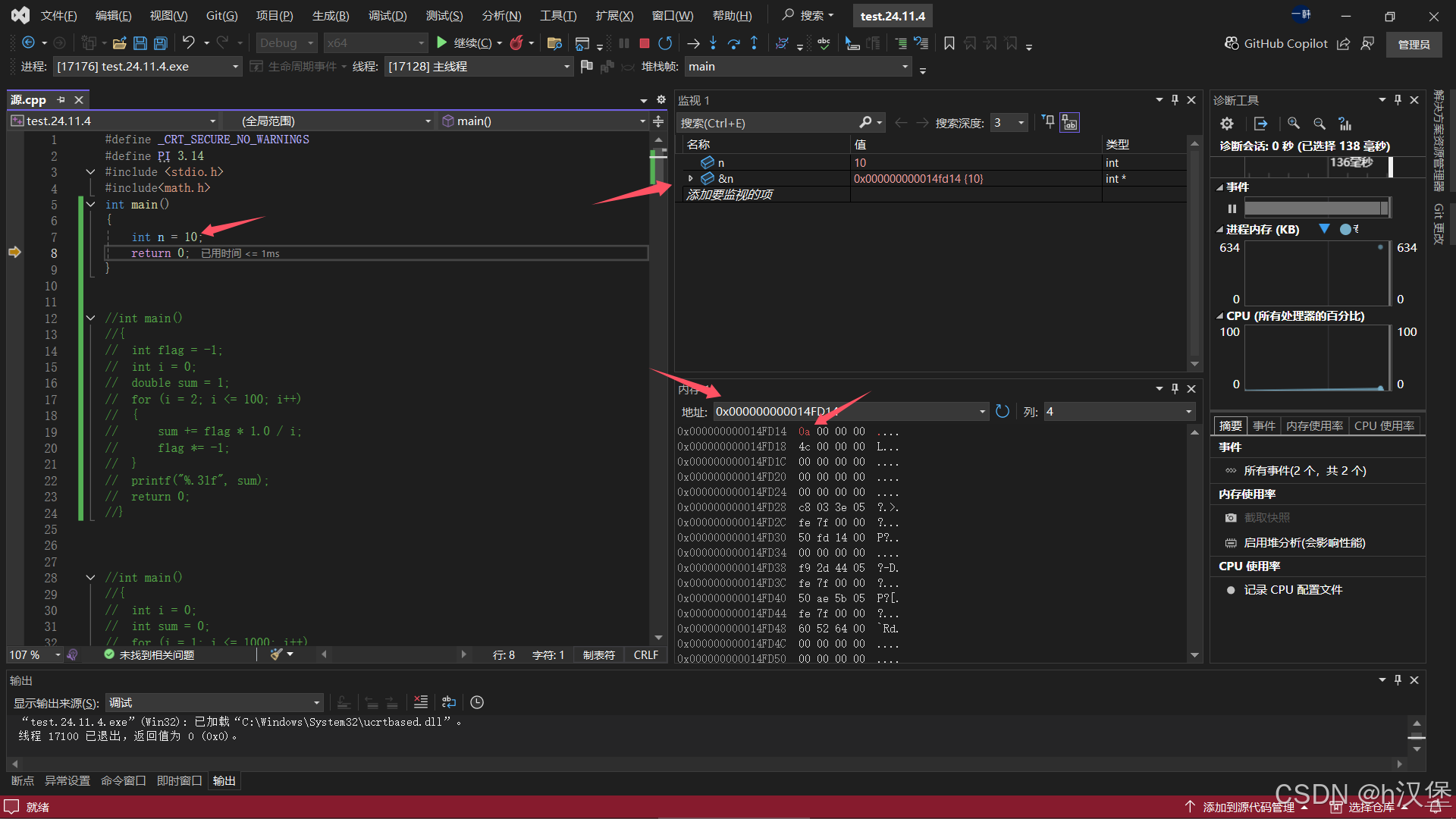The height and width of the screenshot is (819, 1456).
Task: Click the Save All icon
Action: (161, 43)
